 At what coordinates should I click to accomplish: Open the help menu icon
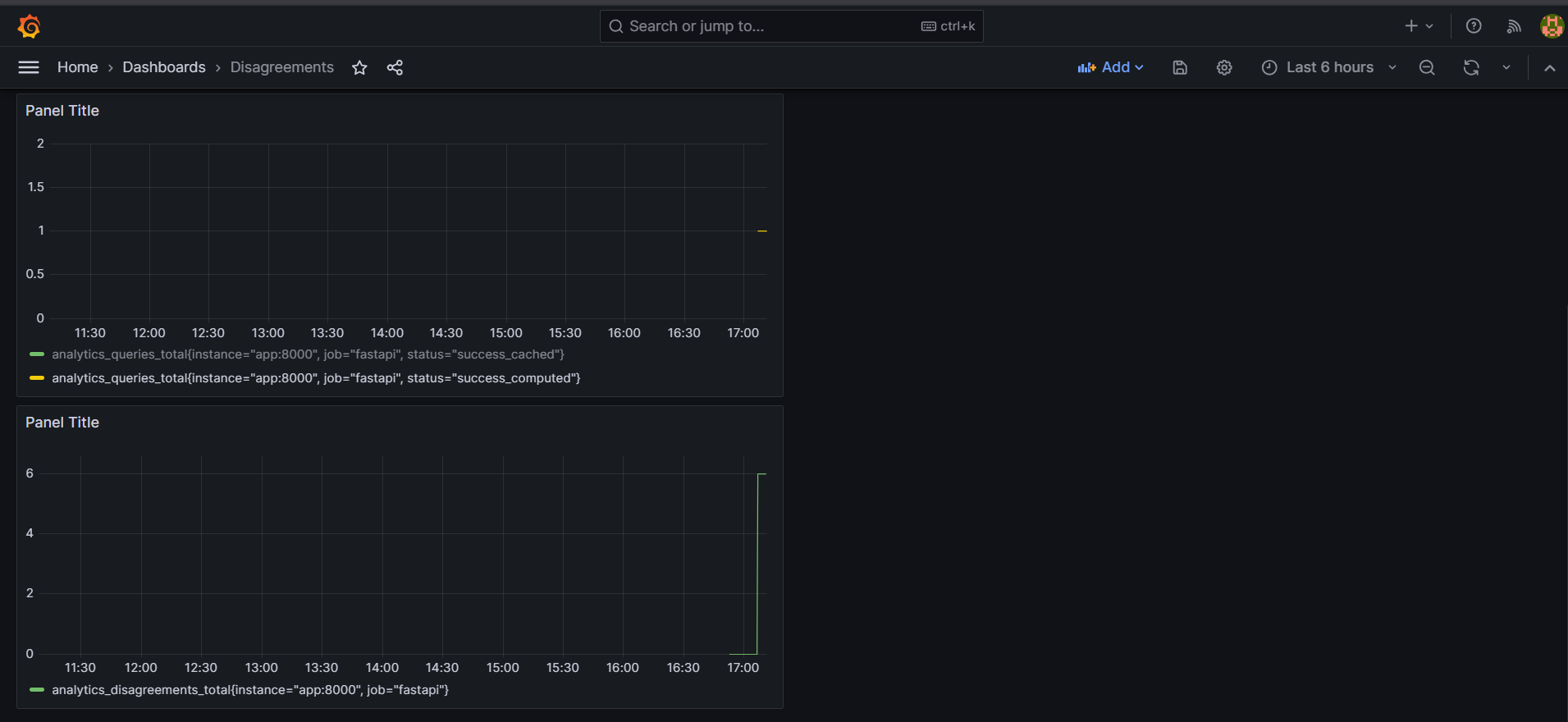pos(1474,26)
